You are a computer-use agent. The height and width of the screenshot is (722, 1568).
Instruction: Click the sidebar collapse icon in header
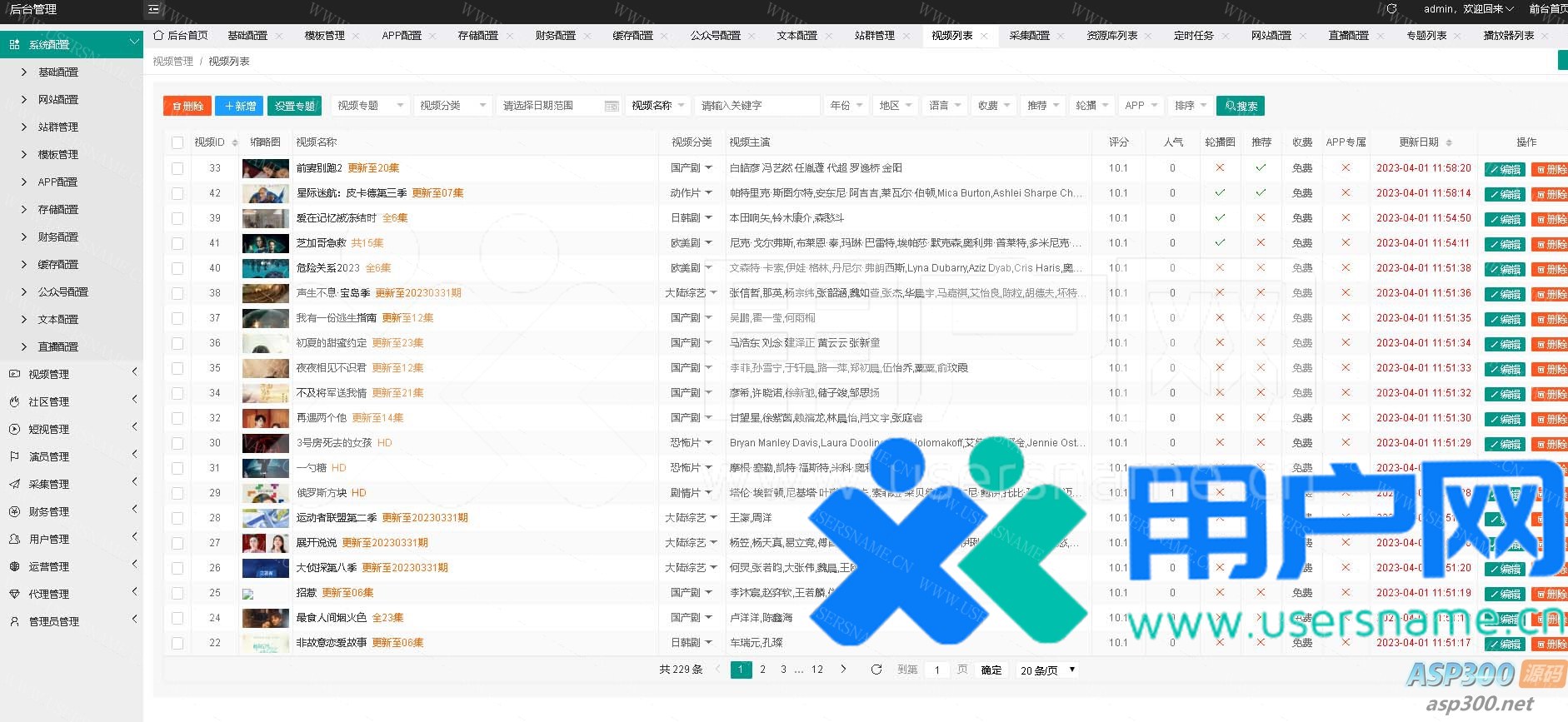click(153, 9)
